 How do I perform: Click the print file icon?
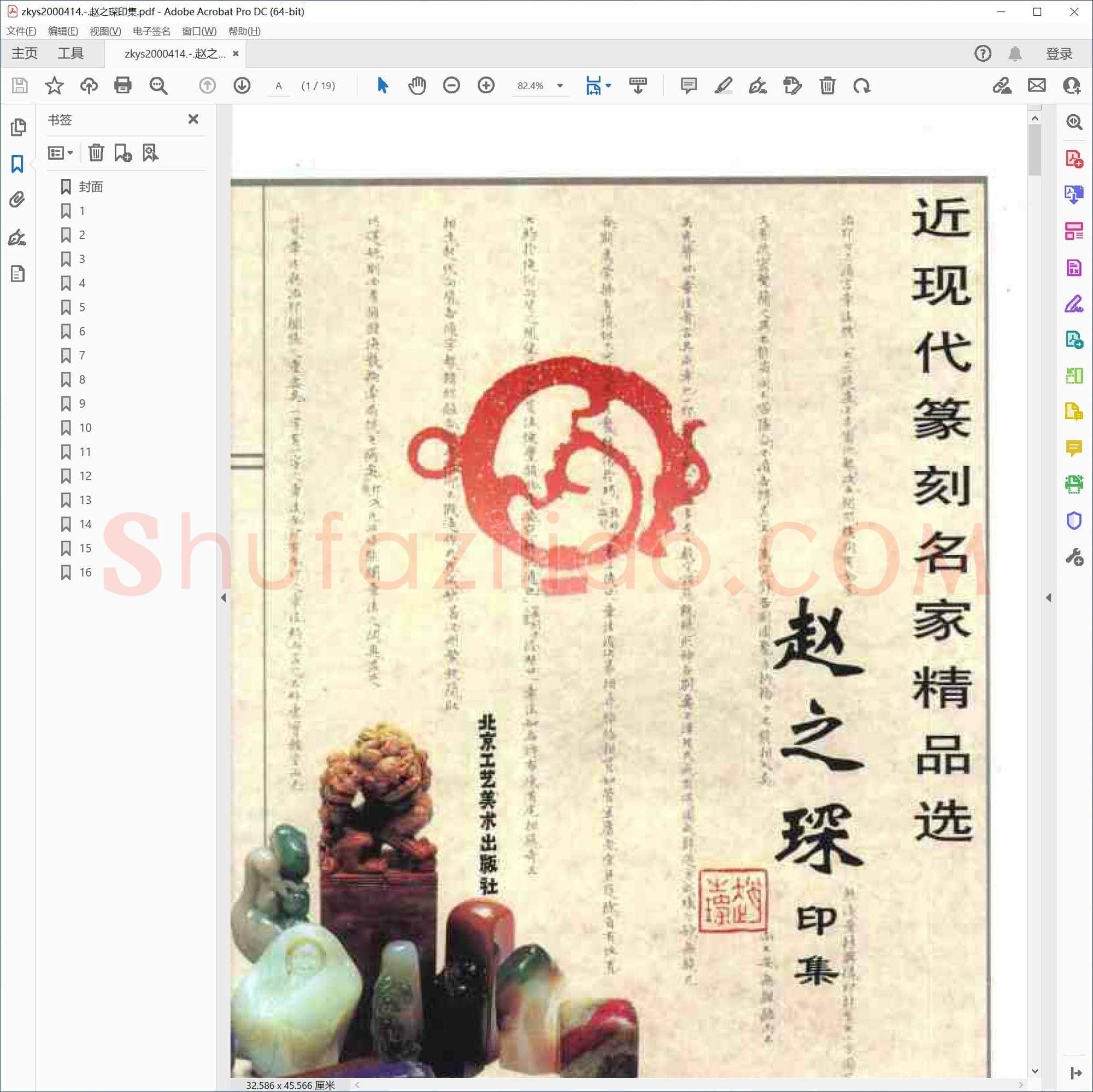tap(123, 85)
